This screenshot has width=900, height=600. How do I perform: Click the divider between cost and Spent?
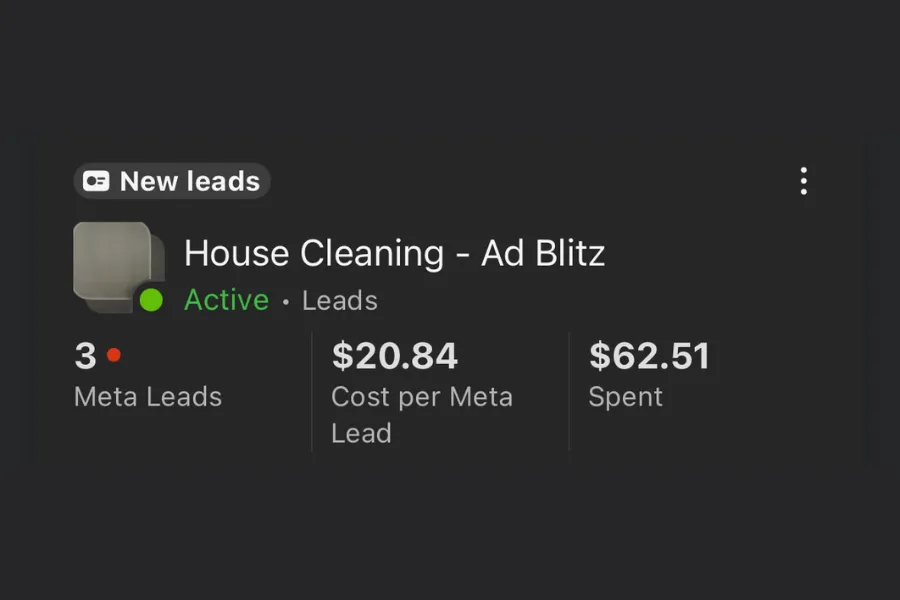coord(569,392)
